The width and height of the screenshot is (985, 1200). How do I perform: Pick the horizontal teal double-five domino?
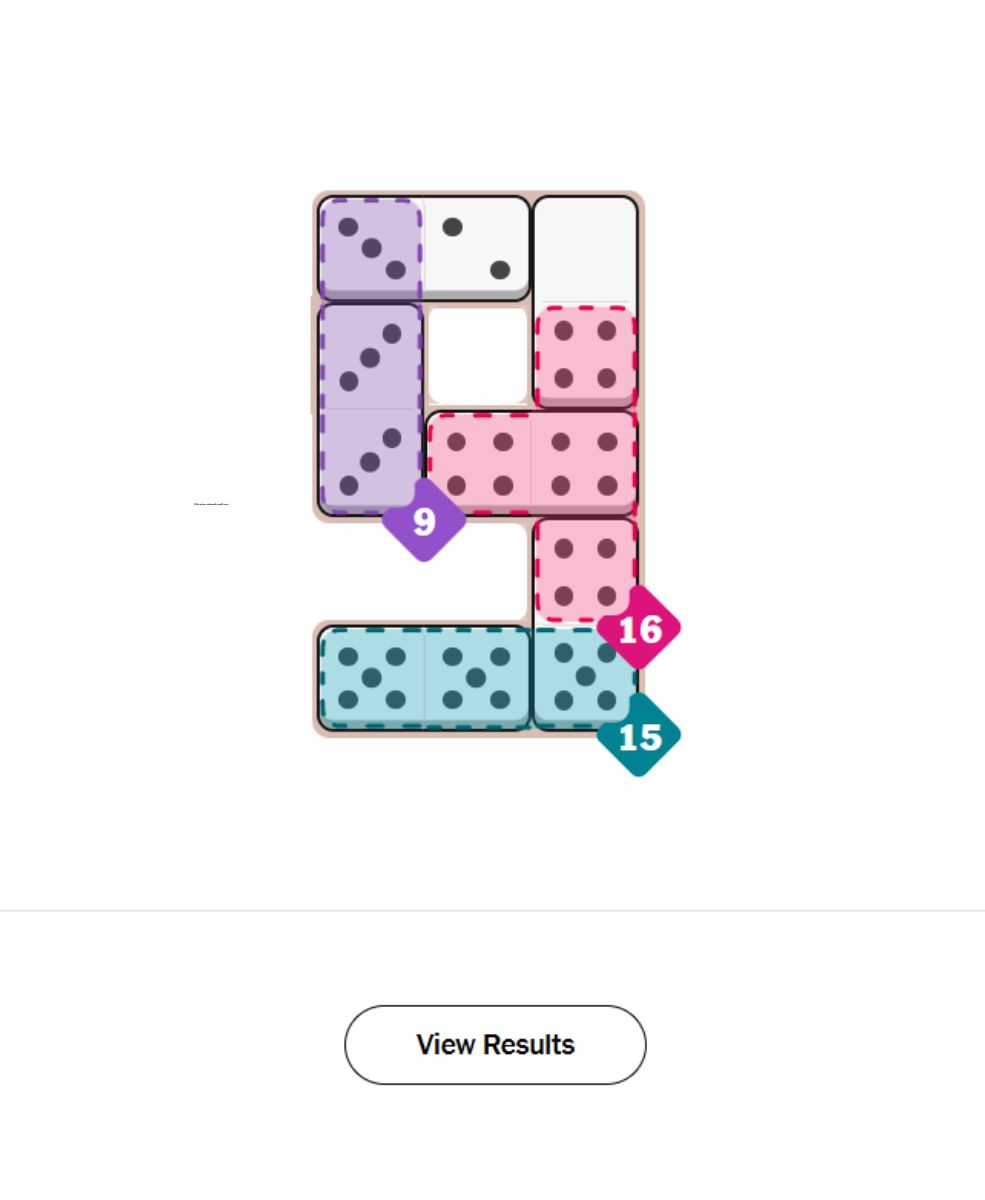point(424,677)
